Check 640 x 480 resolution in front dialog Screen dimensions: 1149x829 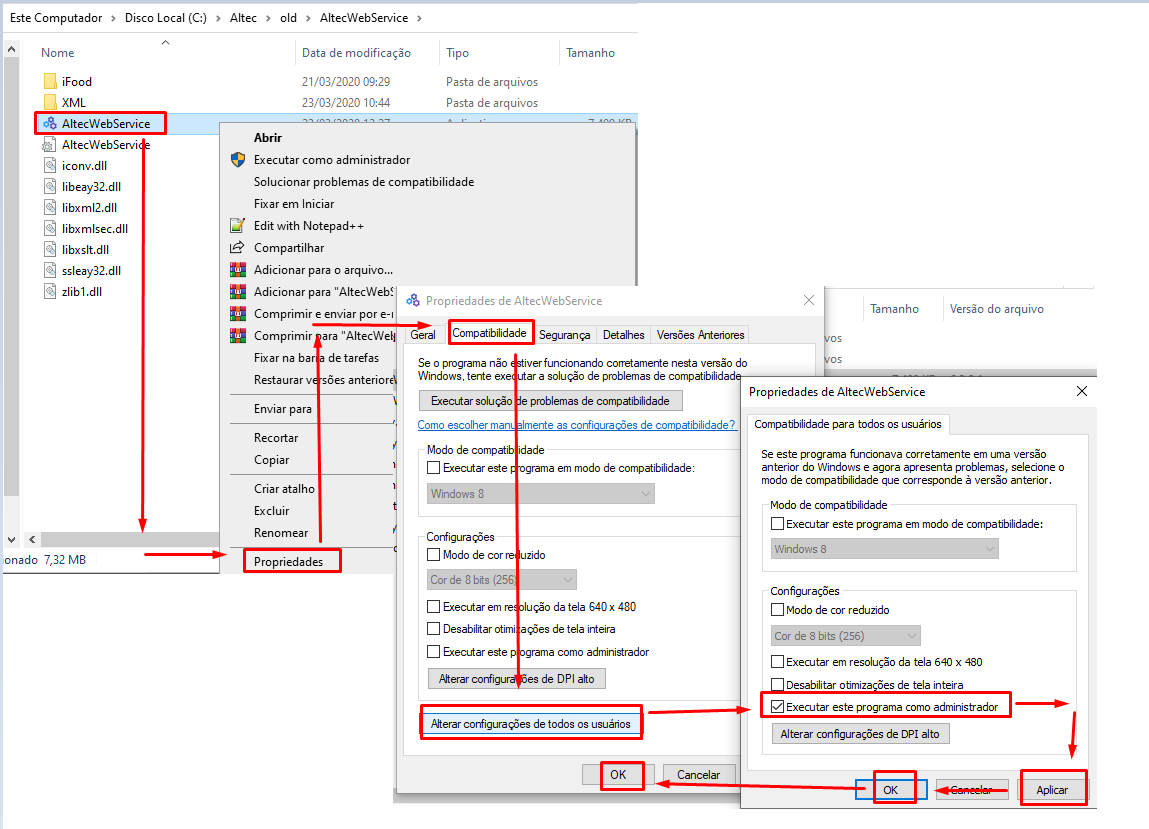coord(777,662)
